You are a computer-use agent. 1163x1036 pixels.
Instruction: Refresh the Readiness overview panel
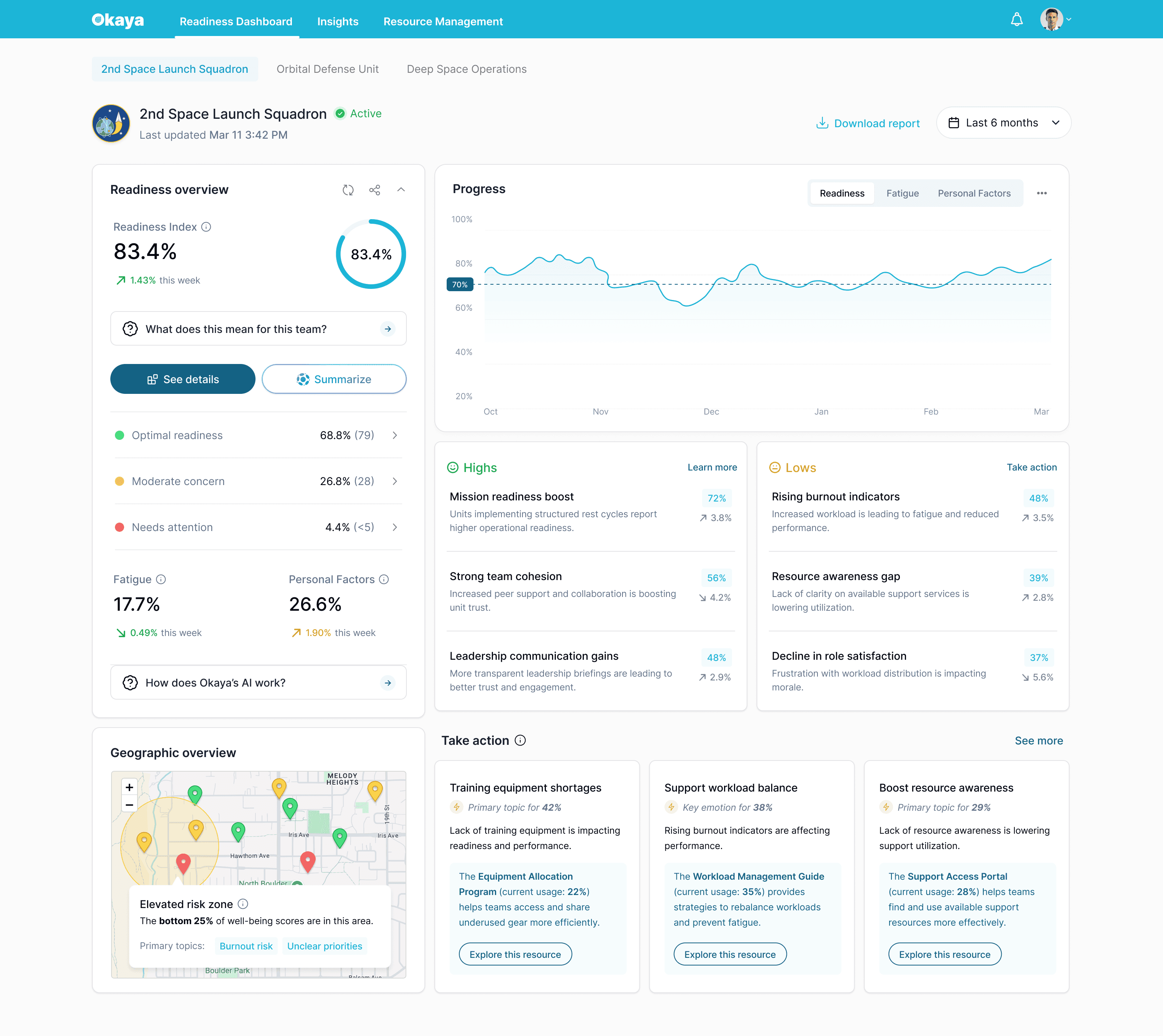click(x=348, y=190)
